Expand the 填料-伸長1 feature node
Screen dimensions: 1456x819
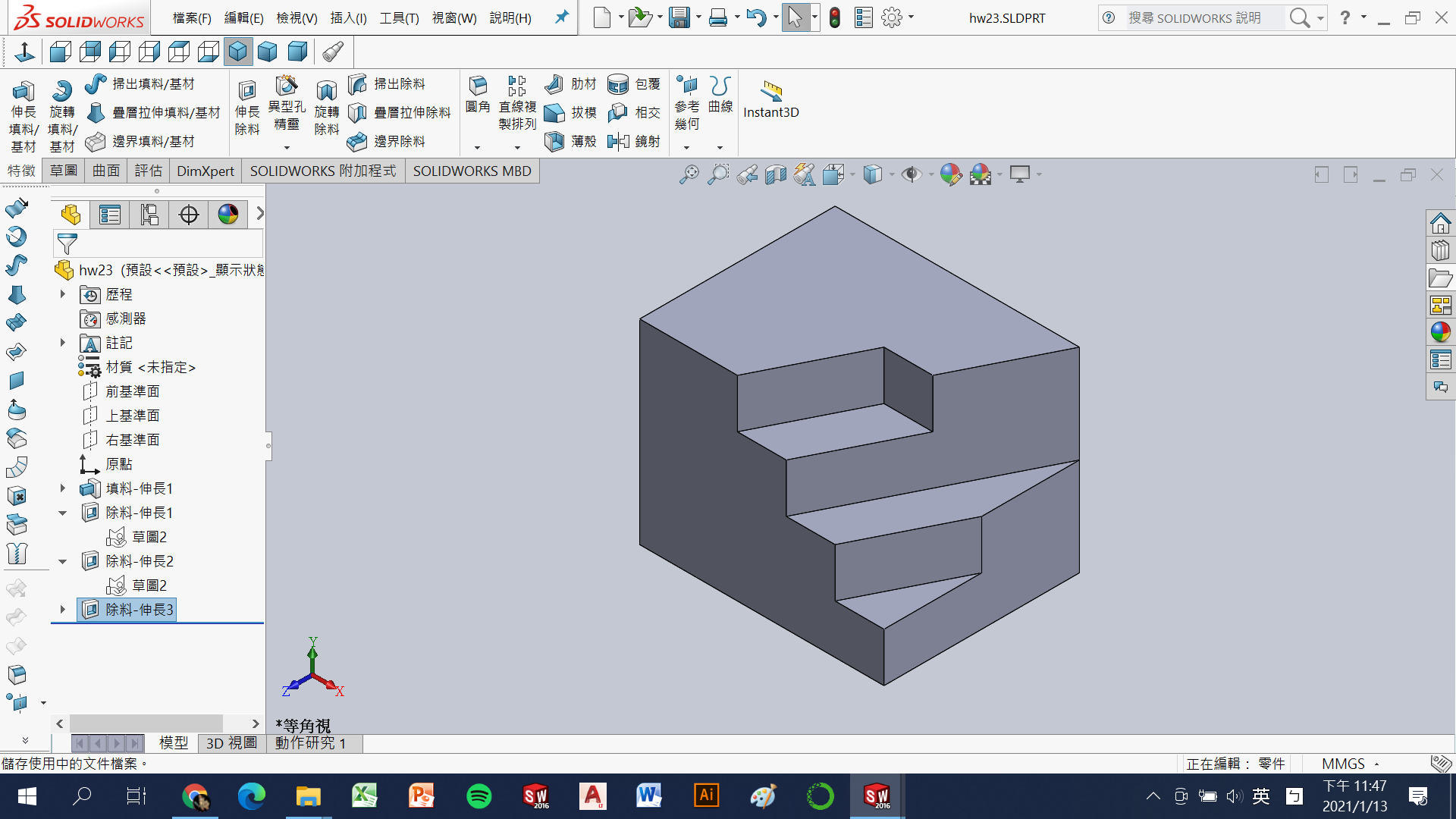point(63,488)
